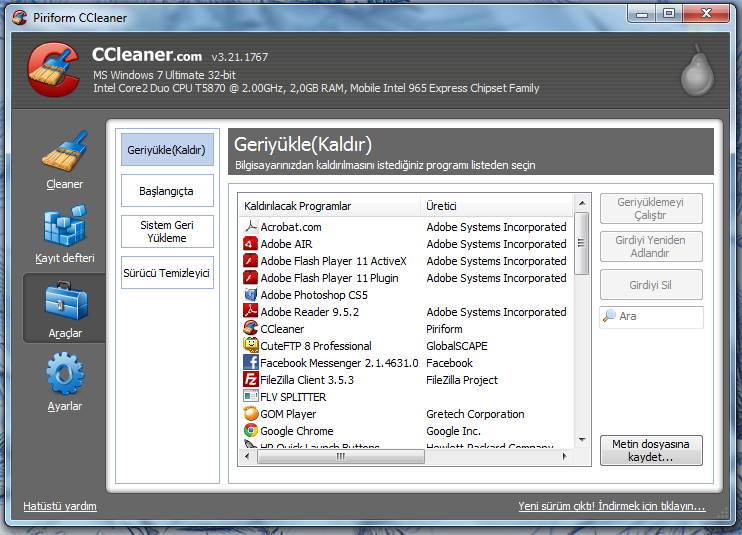Image resolution: width=742 pixels, height=535 pixels.
Task: Click the Google Chrome icon
Action: click(250, 430)
